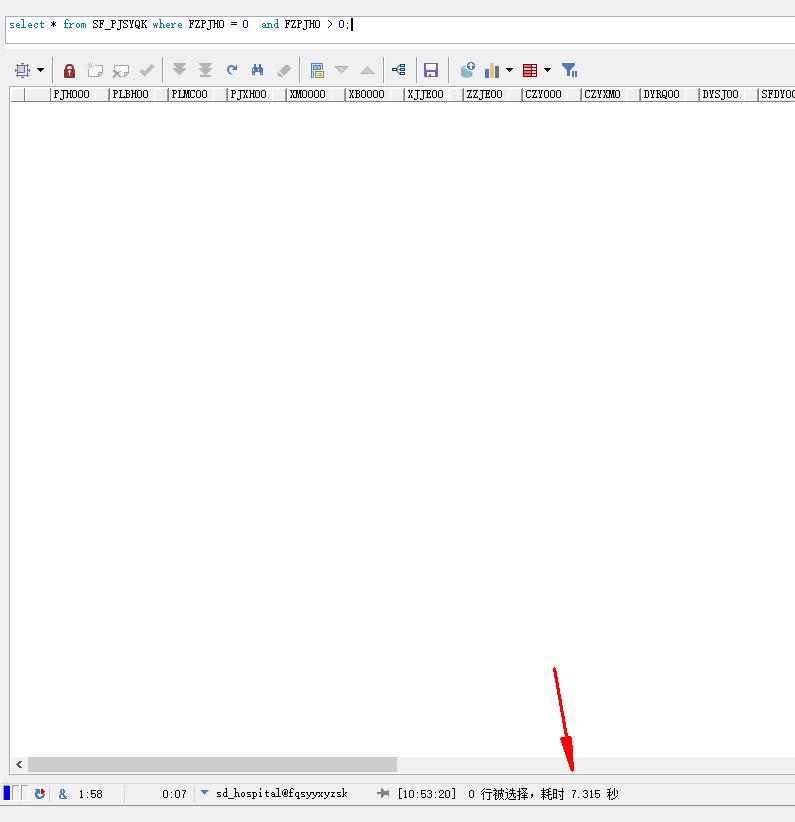
Task: Expand the sd_hospital connection dropdown arrow
Action: (205, 793)
